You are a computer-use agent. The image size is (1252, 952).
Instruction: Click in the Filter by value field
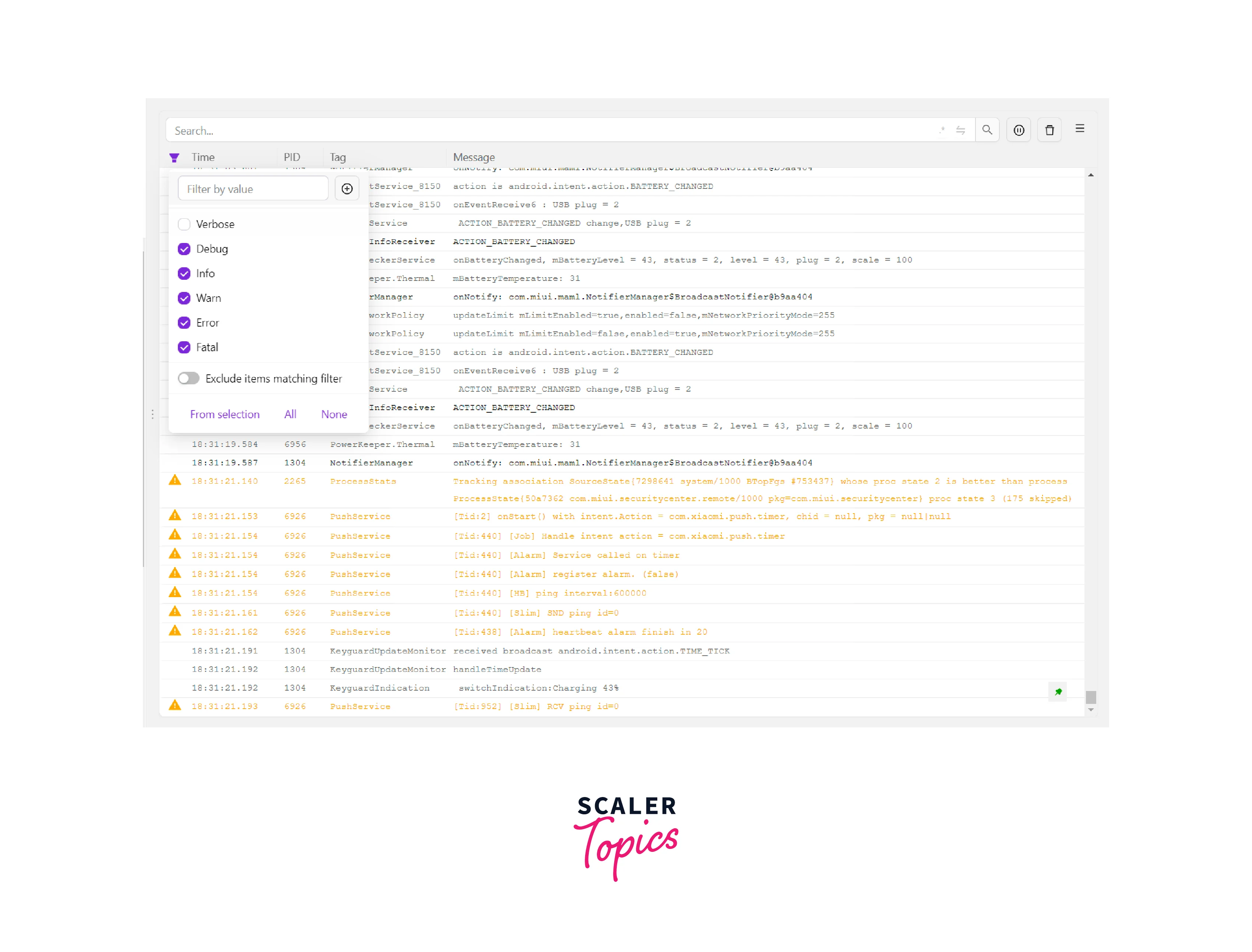point(253,189)
